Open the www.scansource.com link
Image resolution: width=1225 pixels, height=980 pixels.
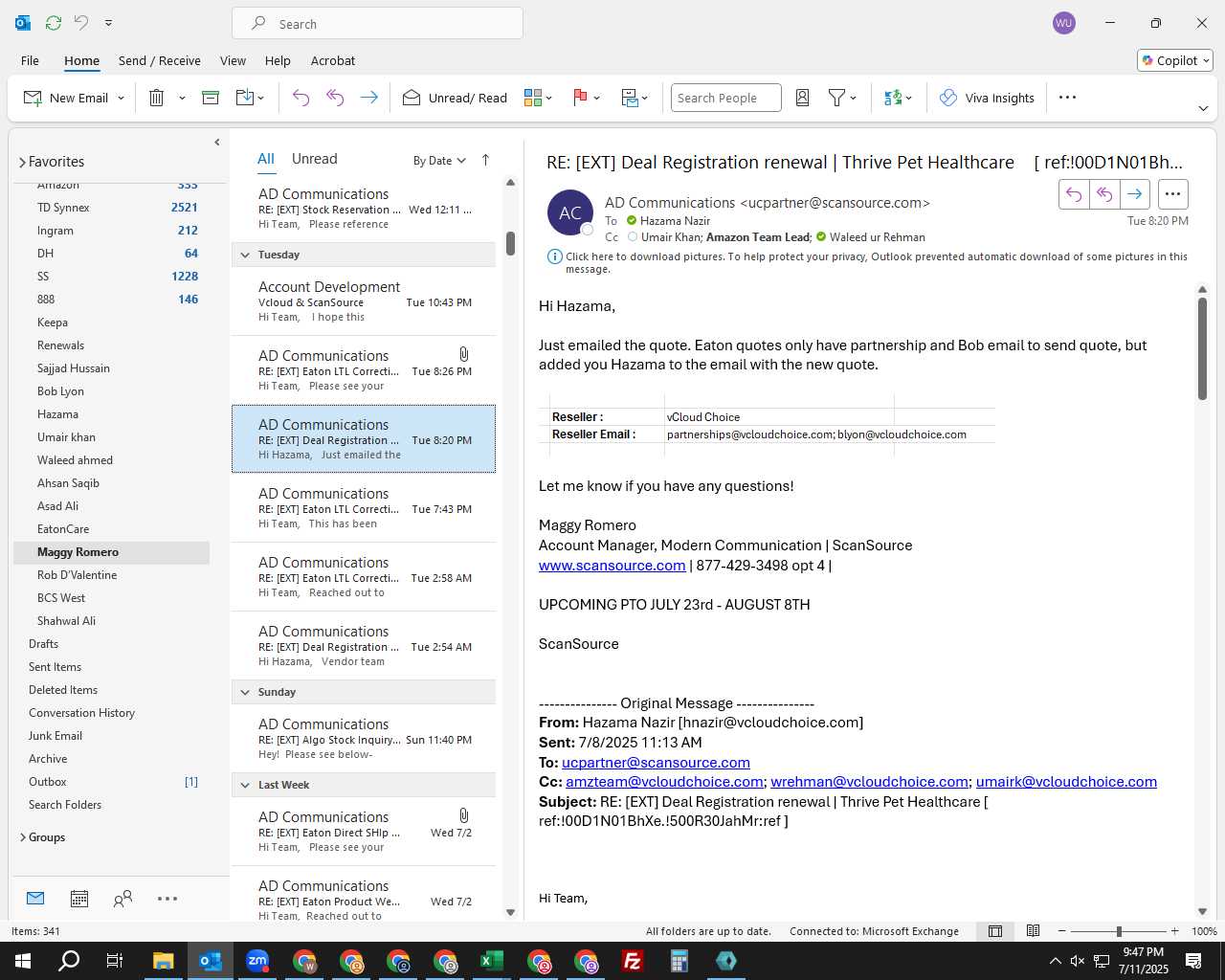pos(612,566)
